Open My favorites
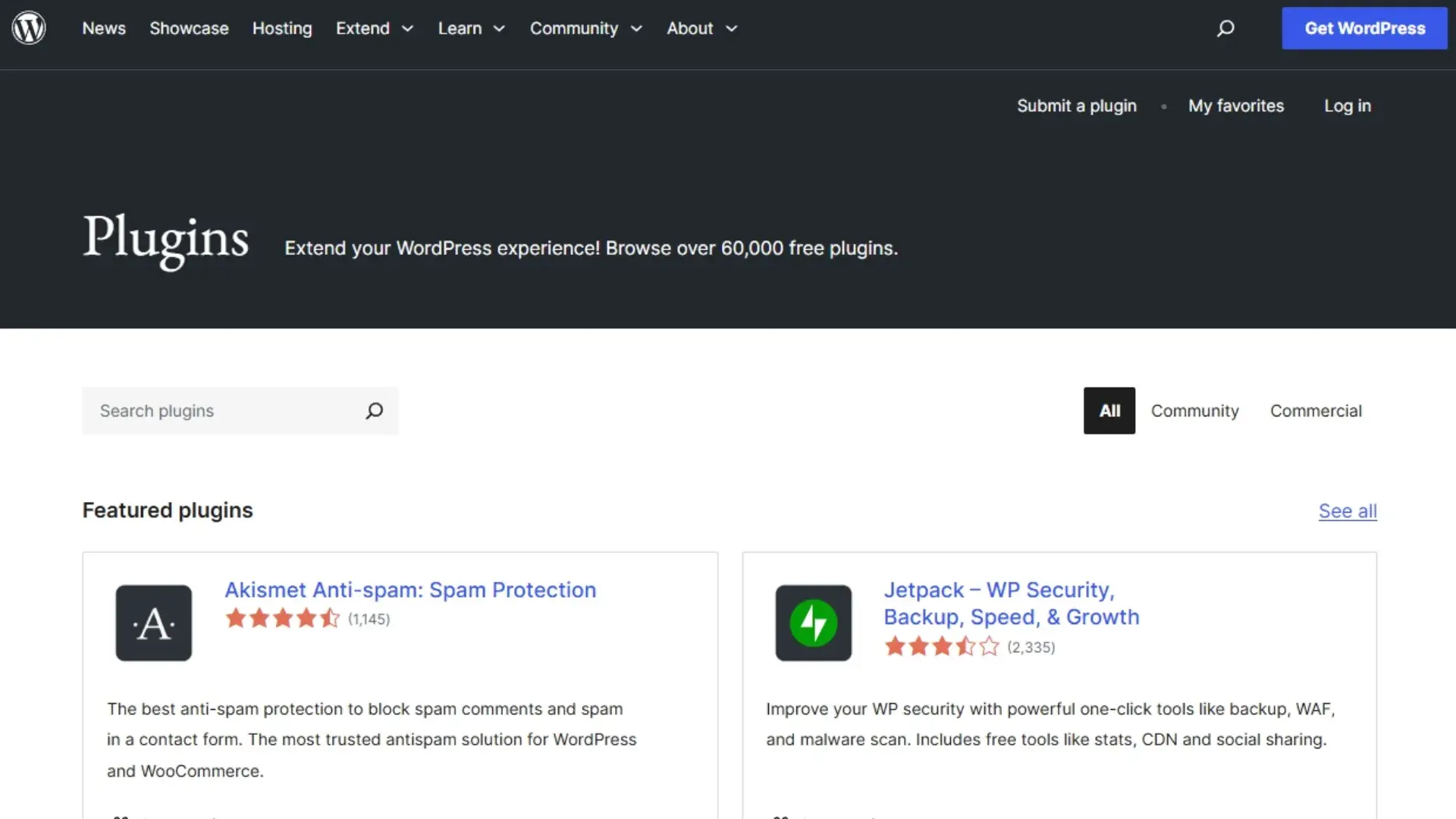The height and width of the screenshot is (819, 1456). [x=1236, y=106]
